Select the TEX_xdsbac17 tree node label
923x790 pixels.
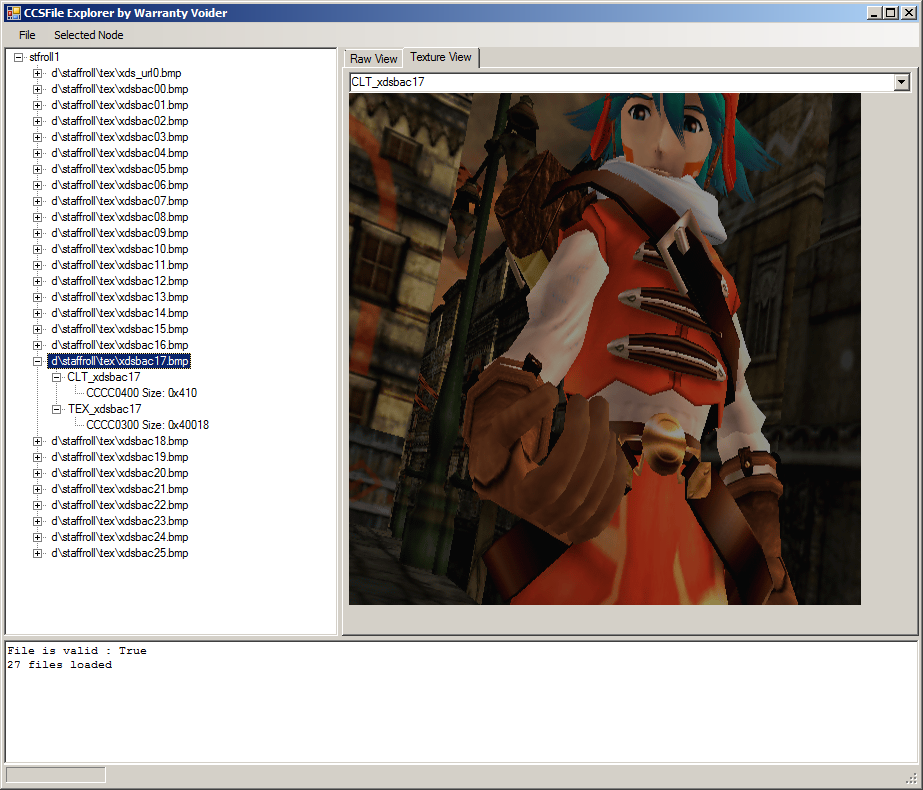tap(104, 409)
